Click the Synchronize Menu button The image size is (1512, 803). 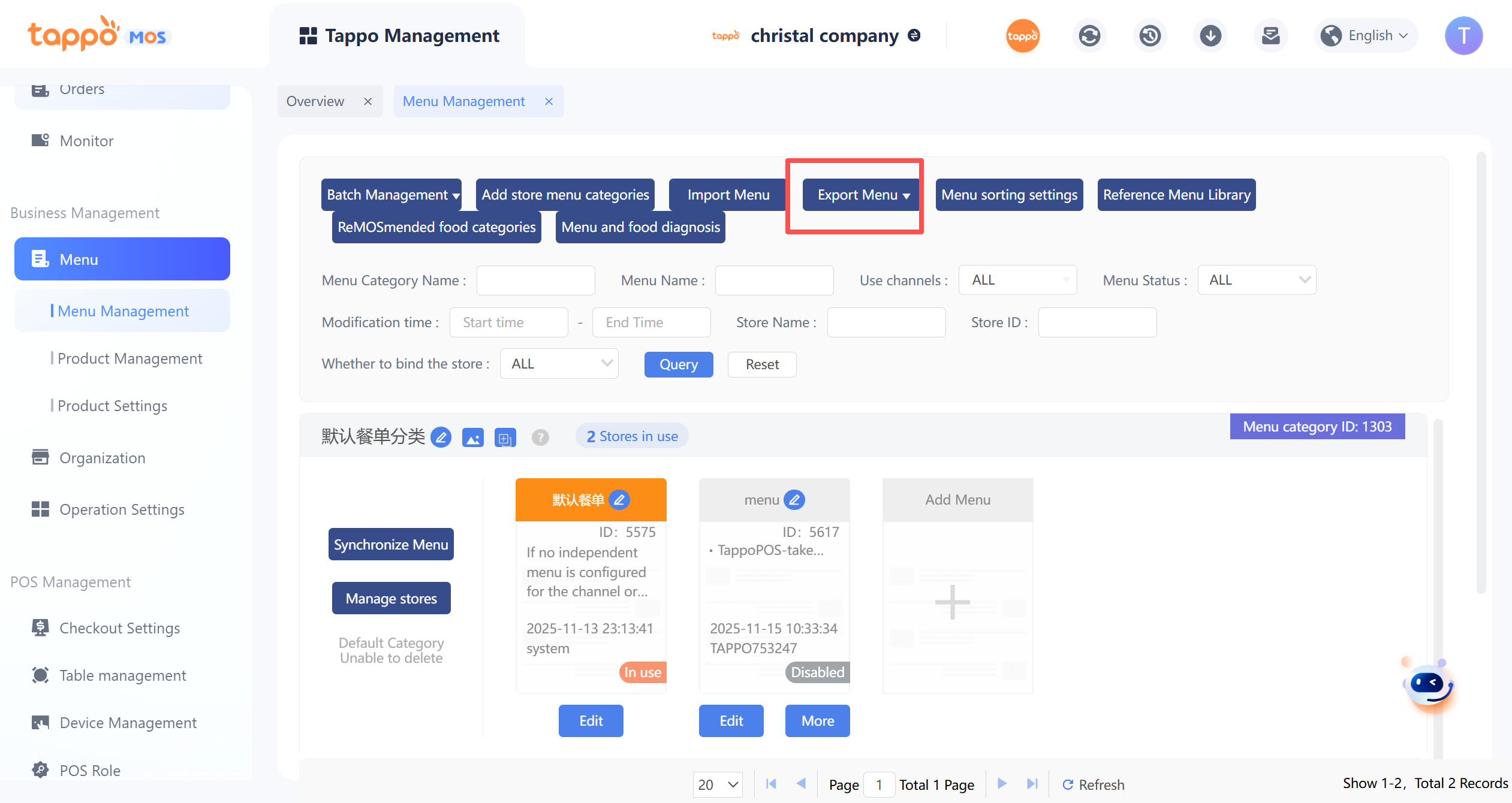[391, 544]
